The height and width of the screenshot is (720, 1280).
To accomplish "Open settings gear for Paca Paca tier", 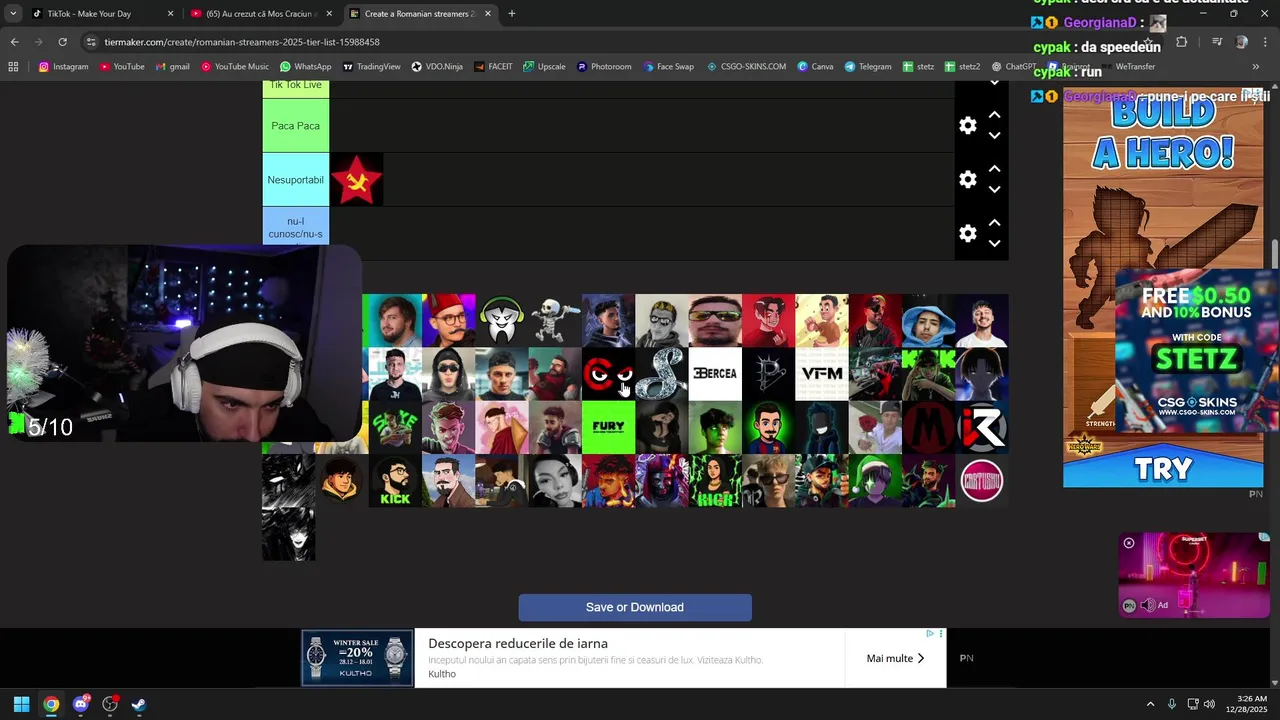I will [x=967, y=125].
